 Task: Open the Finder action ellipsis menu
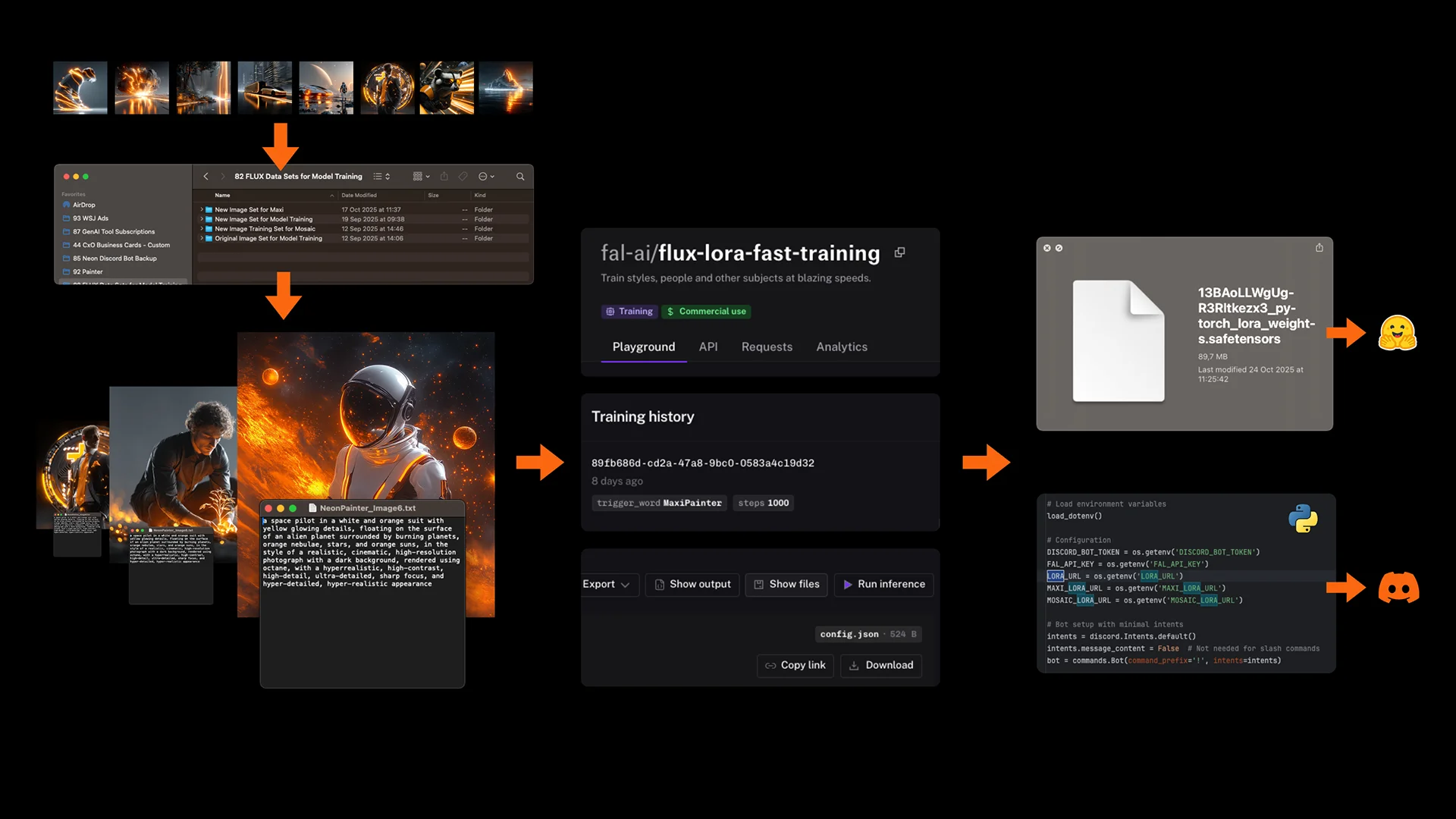[486, 176]
